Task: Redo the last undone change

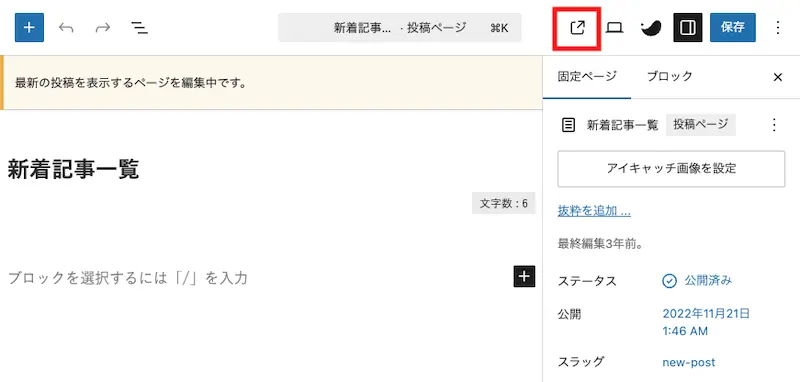Action: 103,28
